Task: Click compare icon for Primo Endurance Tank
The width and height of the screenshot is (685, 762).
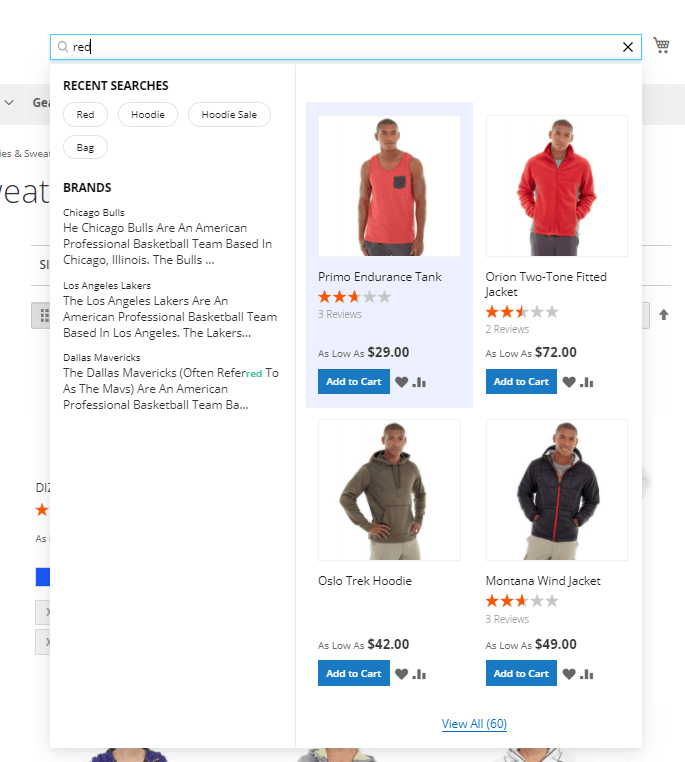Action: (419, 382)
